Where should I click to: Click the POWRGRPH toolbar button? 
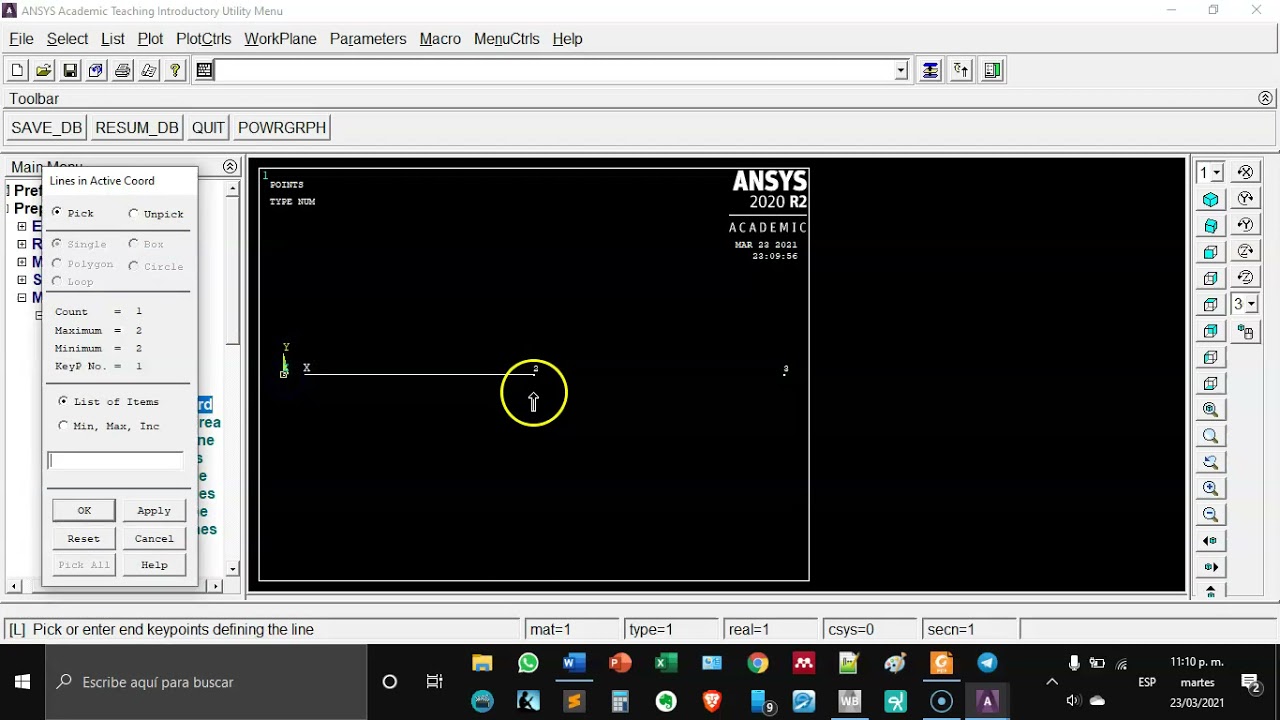tap(282, 128)
